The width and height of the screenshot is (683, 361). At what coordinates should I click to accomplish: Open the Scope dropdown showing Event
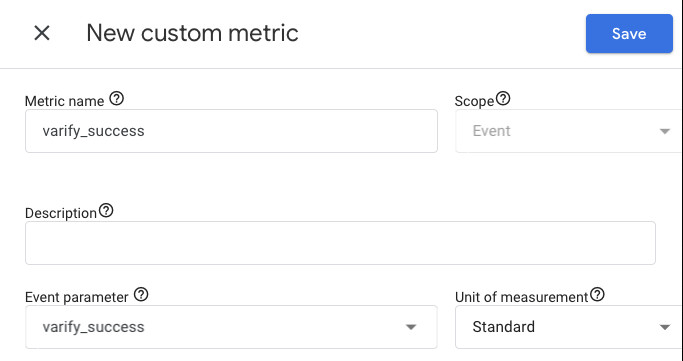click(568, 131)
